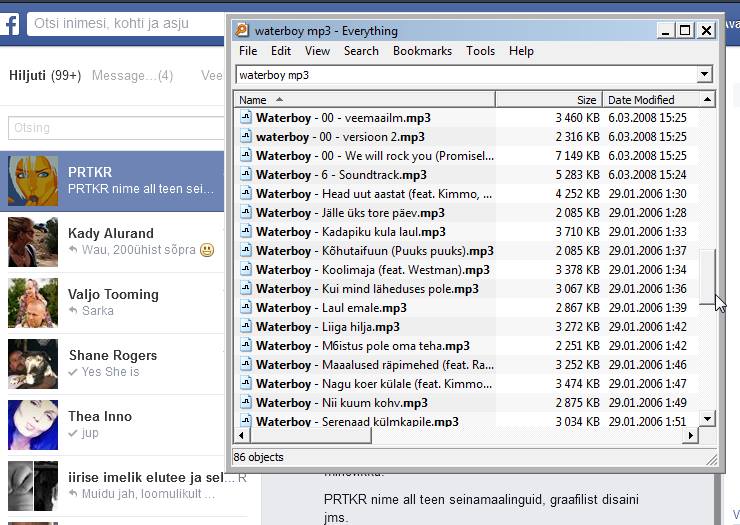
Task: Click size cell 7 149 KB
Action: coord(577,155)
